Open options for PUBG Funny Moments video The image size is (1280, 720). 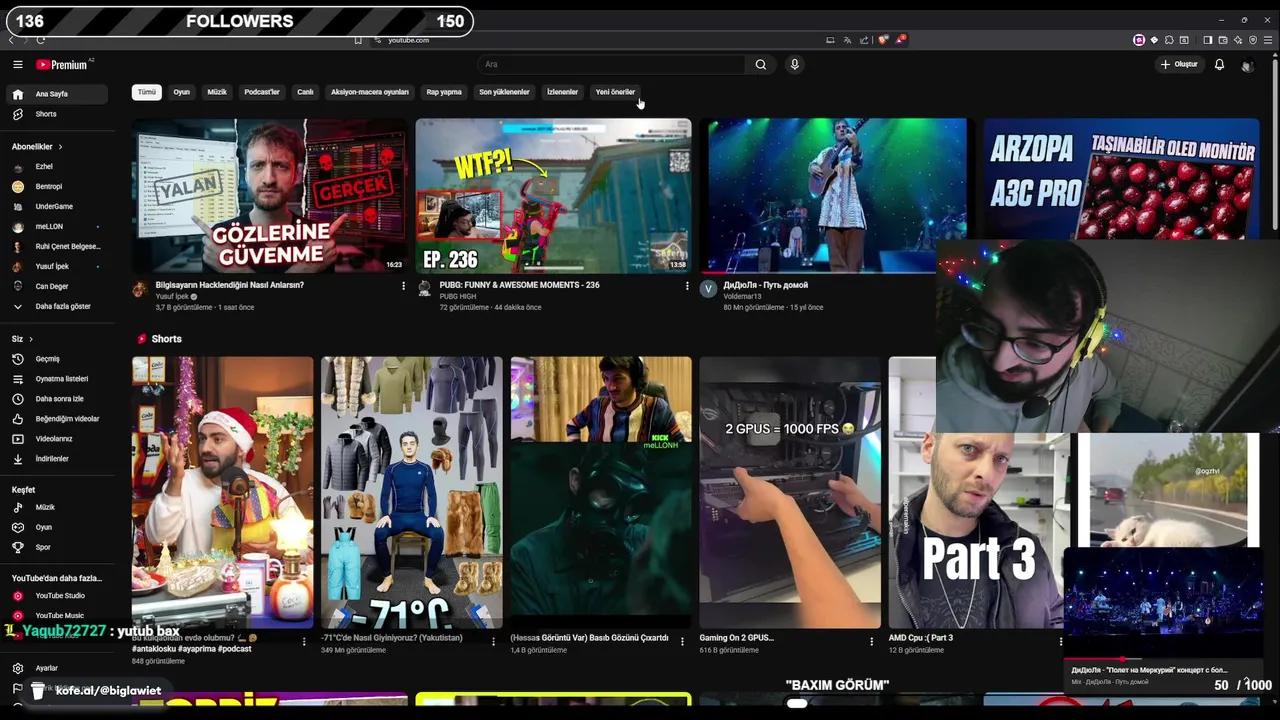pyautogui.click(x=687, y=286)
